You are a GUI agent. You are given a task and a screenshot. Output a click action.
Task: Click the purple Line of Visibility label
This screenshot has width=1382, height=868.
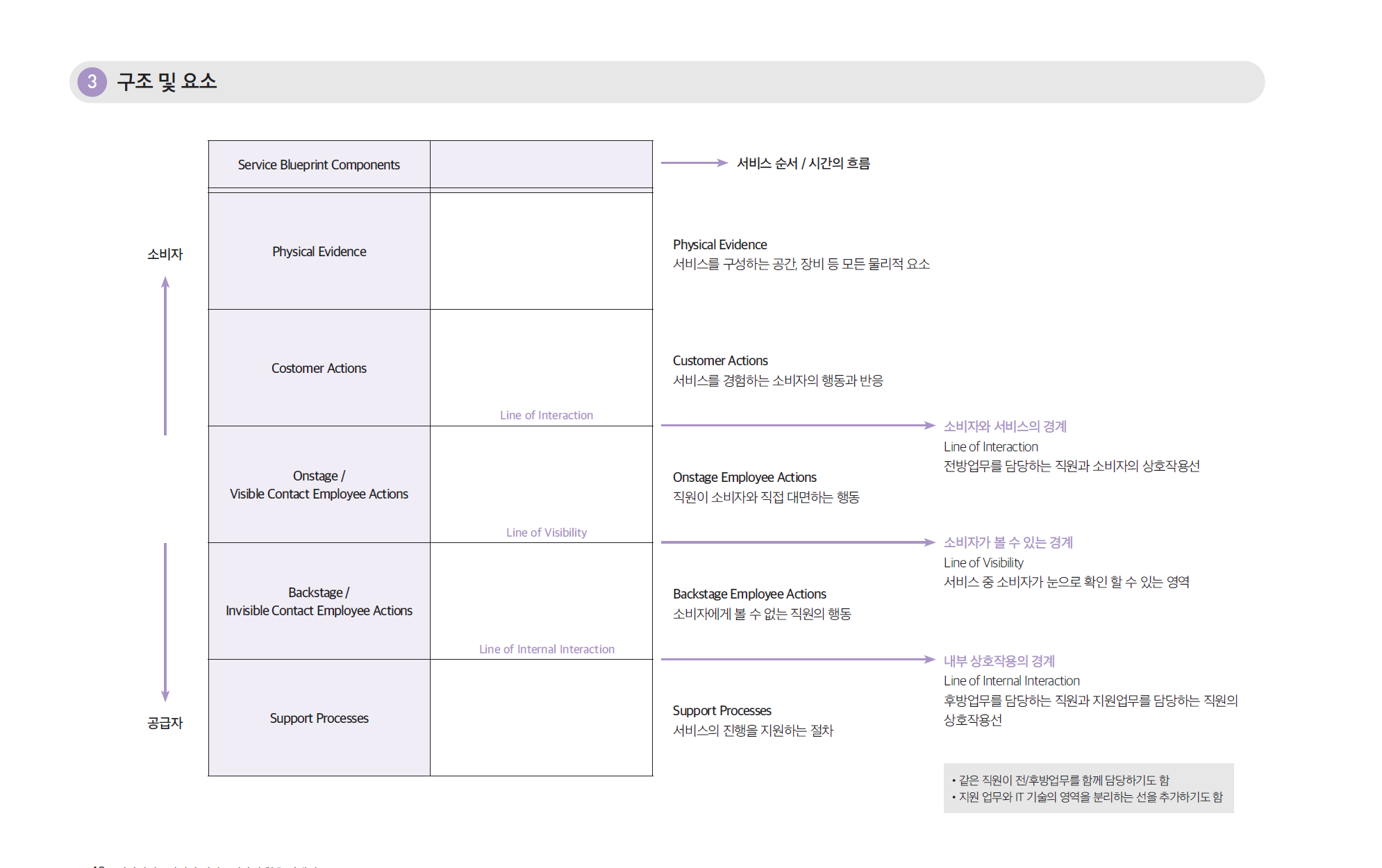tap(546, 533)
